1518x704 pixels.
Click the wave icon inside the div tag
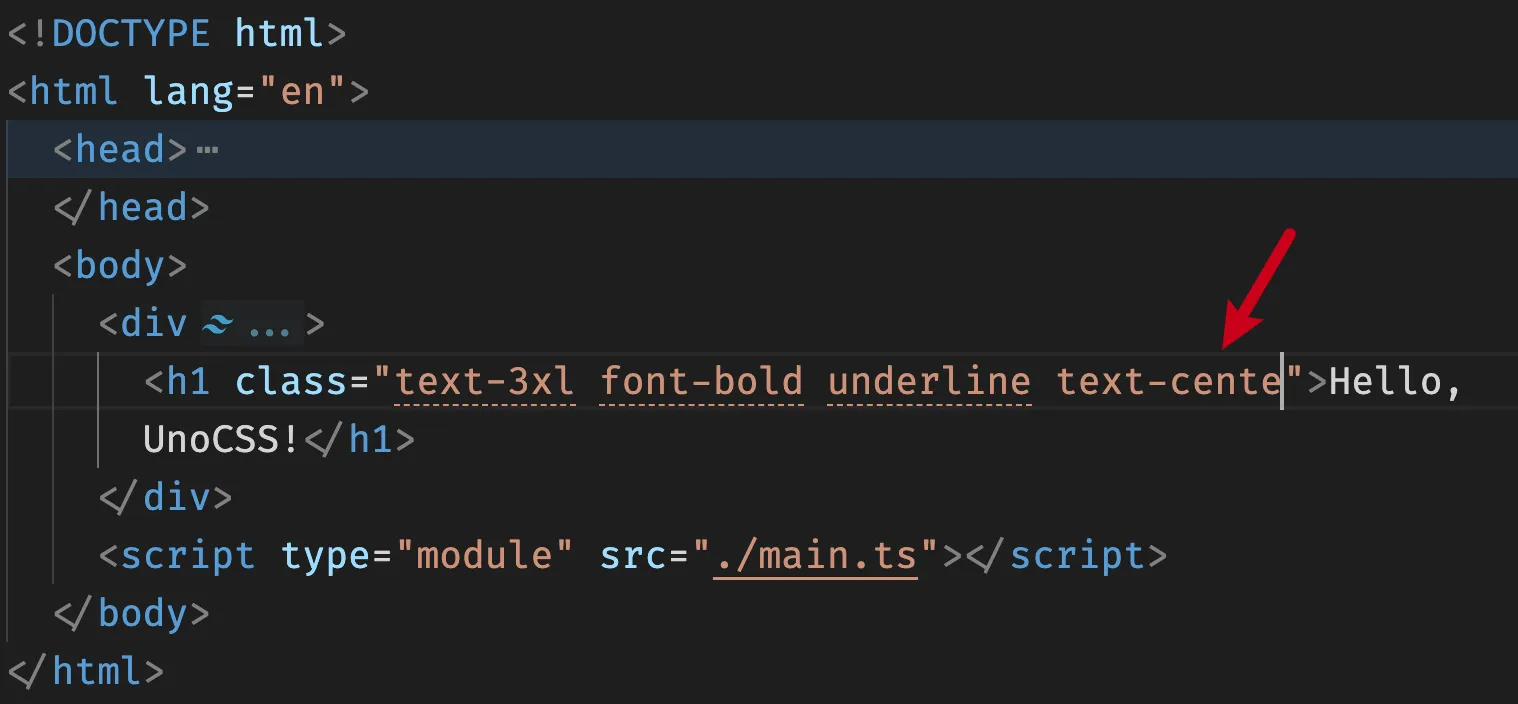point(218,324)
